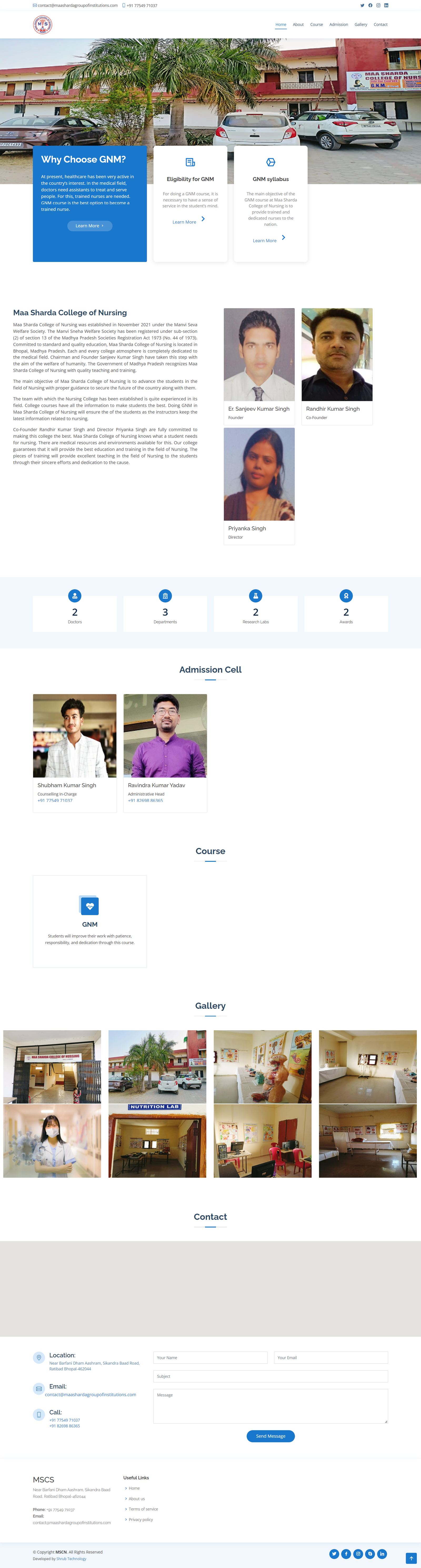
Task: Open Facebook icon in top bar
Action: (x=370, y=6)
